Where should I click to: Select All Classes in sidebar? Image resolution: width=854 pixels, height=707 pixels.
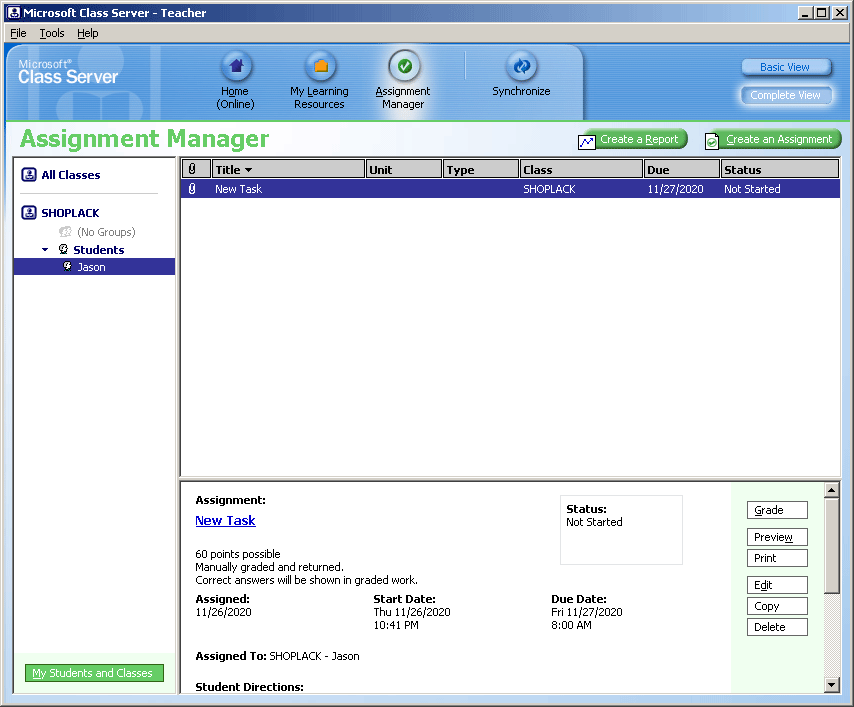[71, 175]
